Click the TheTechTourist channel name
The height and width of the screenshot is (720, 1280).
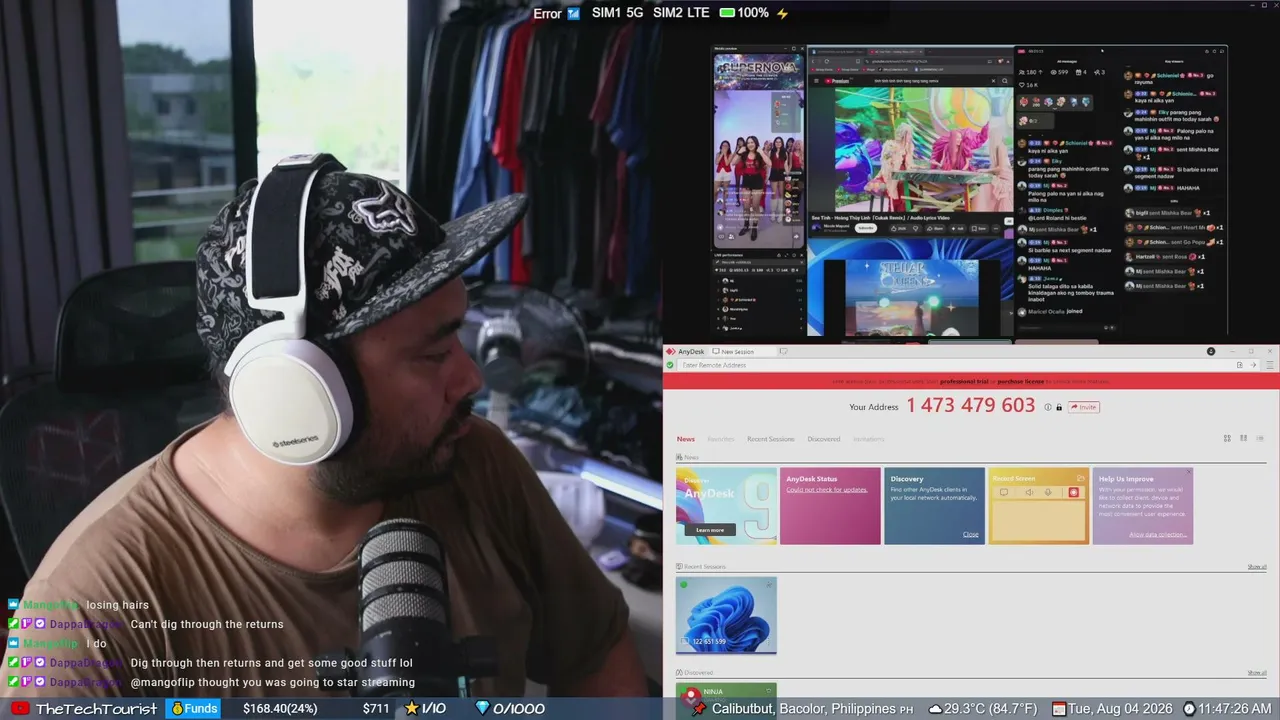96,709
